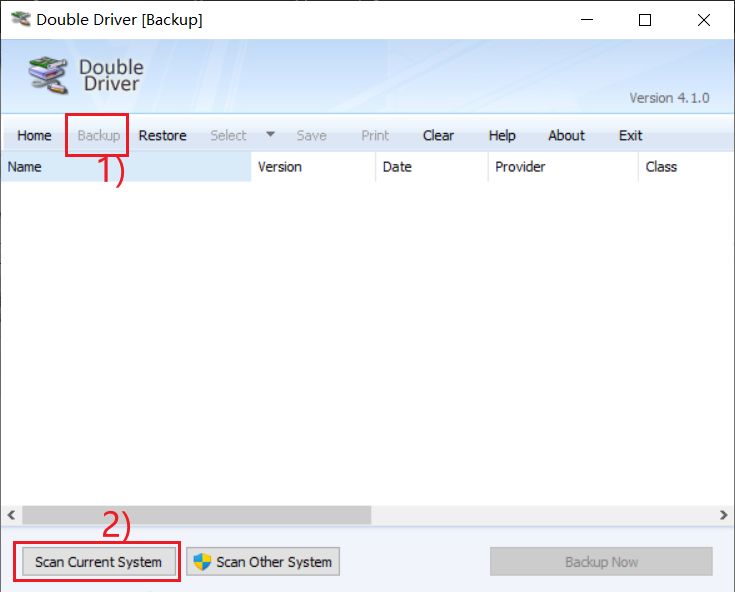The image size is (735, 592).
Task: Open the Restore section
Action: pyautogui.click(x=162, y=136)
